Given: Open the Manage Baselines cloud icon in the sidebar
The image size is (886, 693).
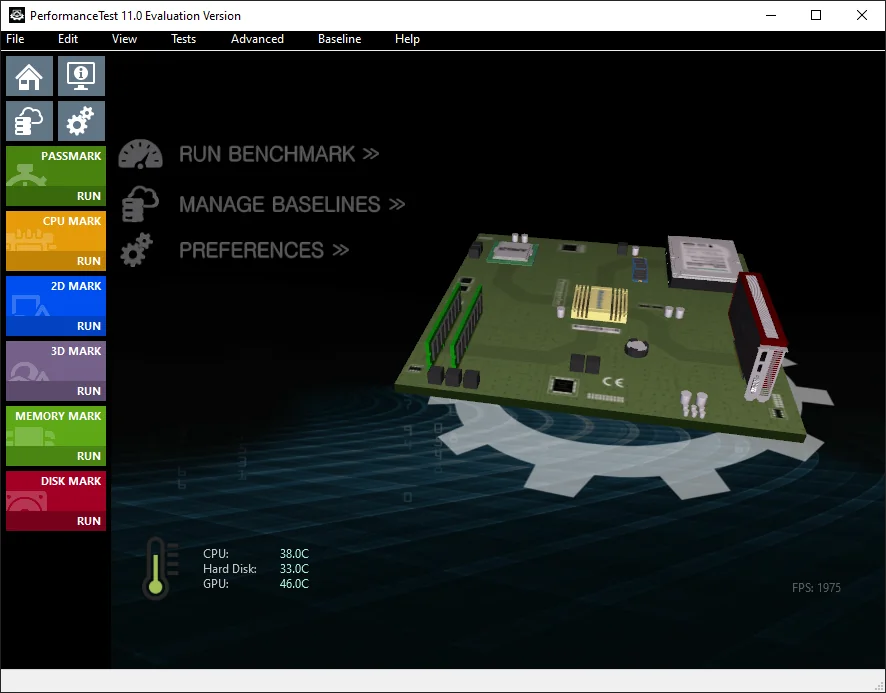Looking at the screenshot, I should (29, 121).
